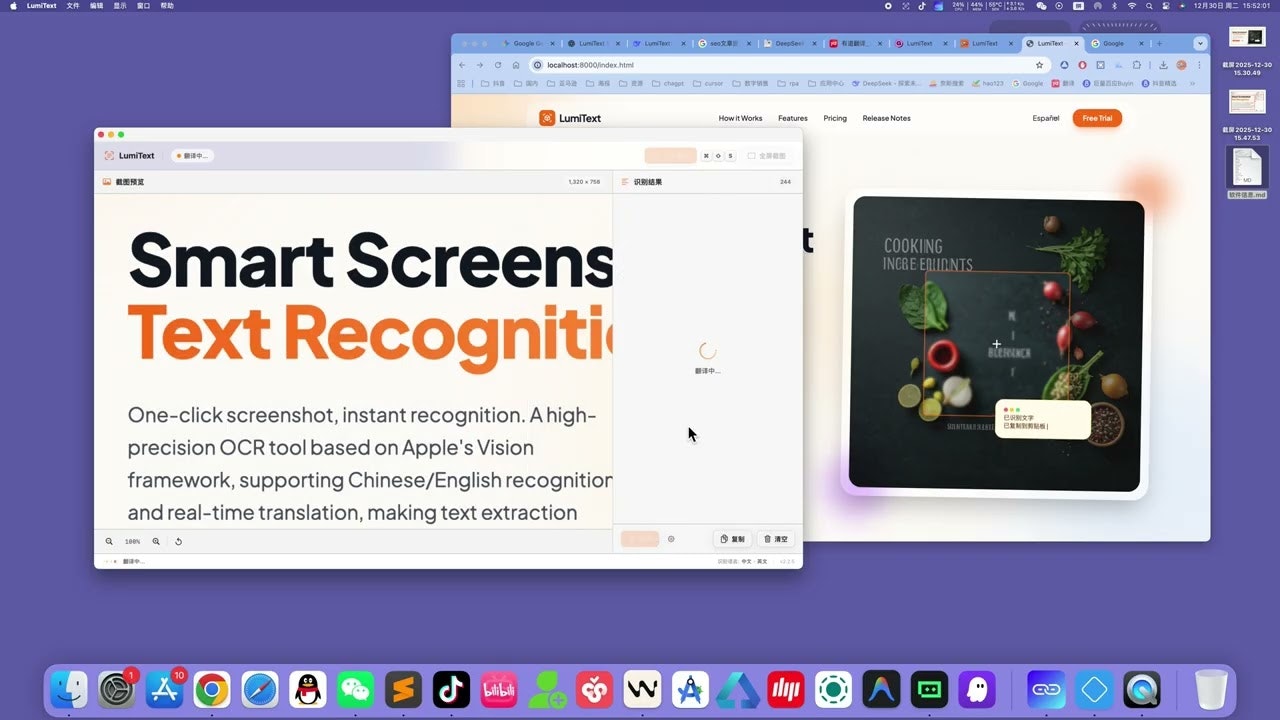The image size is (1280, 720).
Task: Close the active LumiText Chrome tab
Action: point(1077,43)
